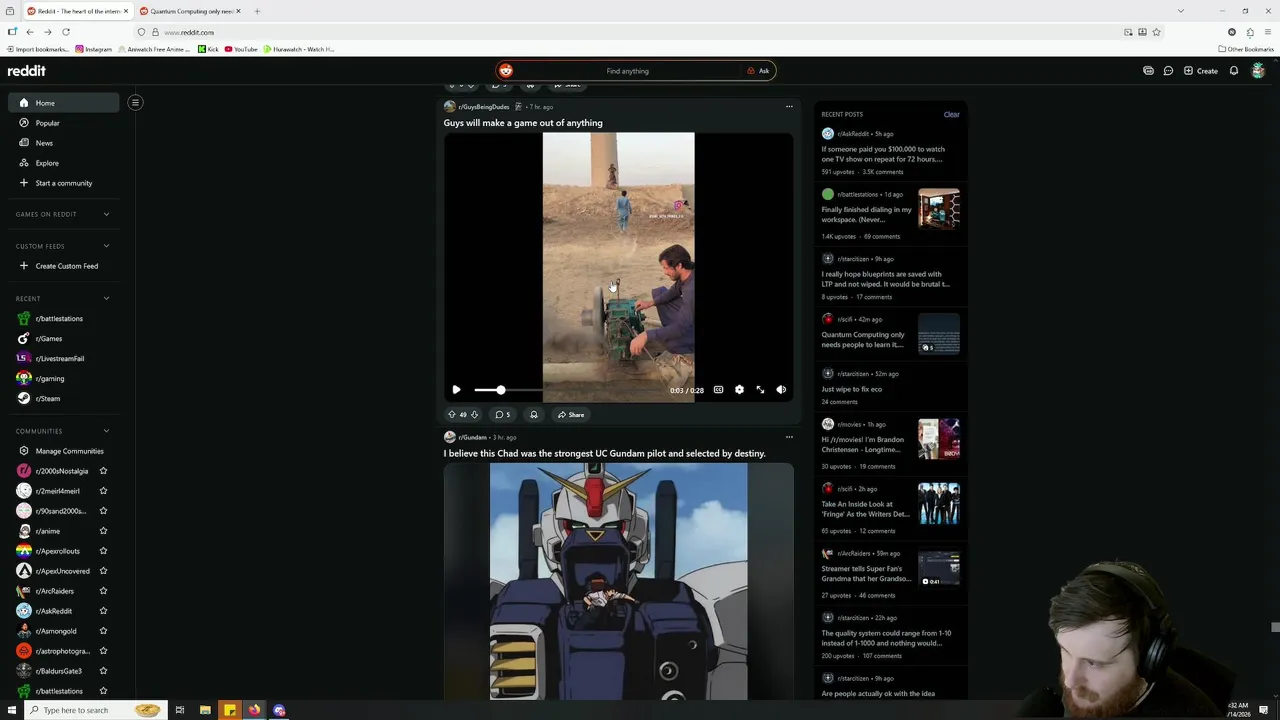
Task: Collapse the Recent section
Action: (x=64, y=298)
